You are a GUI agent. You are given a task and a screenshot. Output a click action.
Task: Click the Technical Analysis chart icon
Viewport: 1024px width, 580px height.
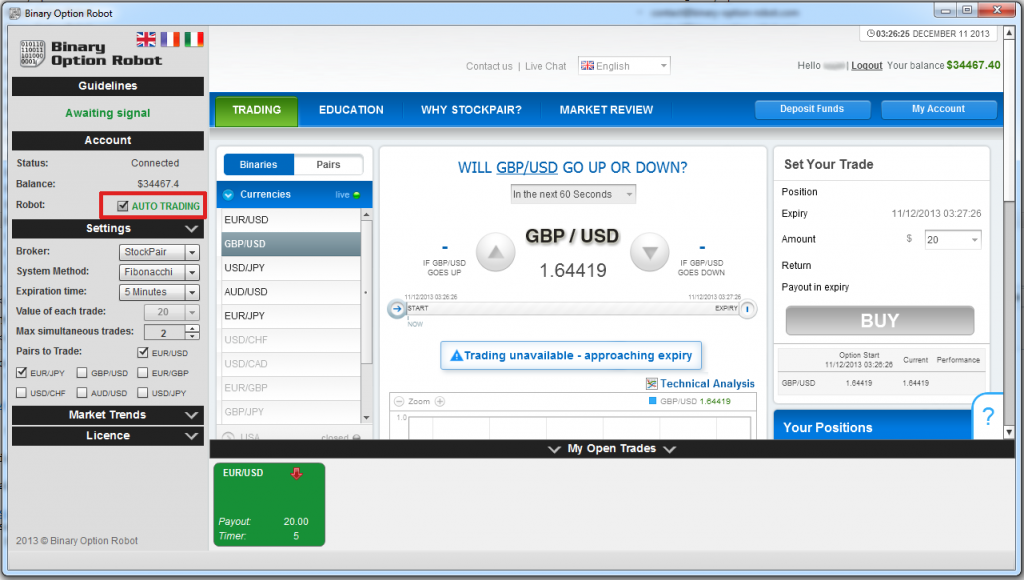(x=651, y=383)
